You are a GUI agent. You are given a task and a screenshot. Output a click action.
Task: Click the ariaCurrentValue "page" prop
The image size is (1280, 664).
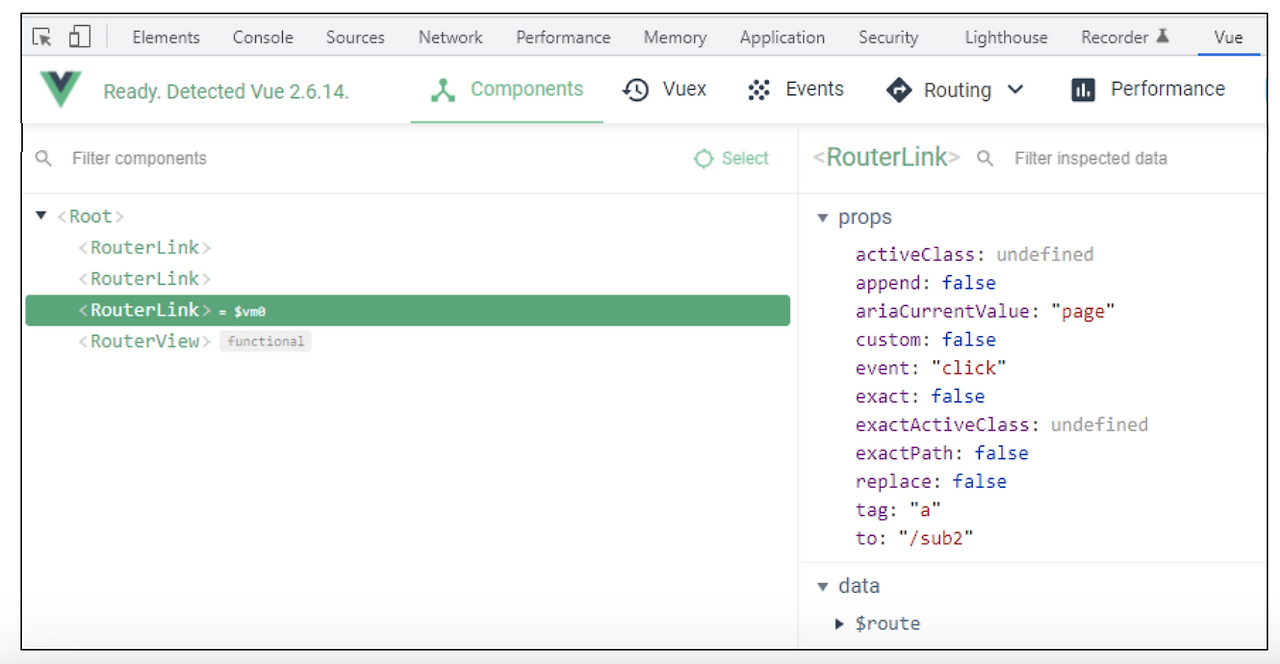(985, 311)
